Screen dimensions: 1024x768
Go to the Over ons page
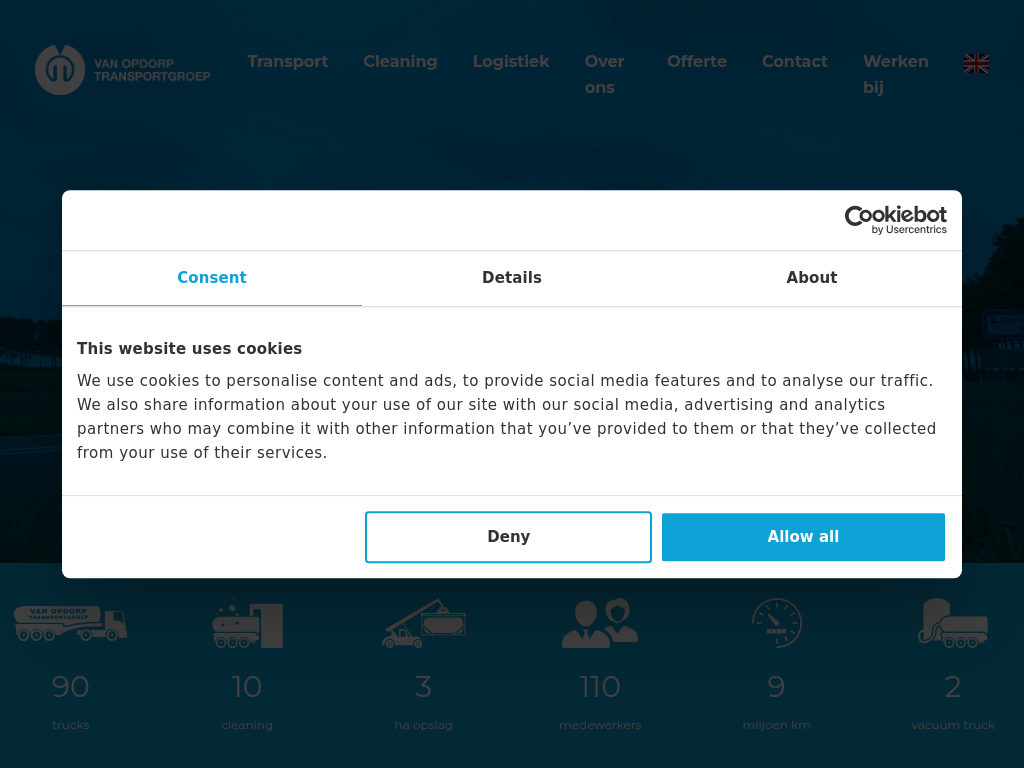coord(604,74)
